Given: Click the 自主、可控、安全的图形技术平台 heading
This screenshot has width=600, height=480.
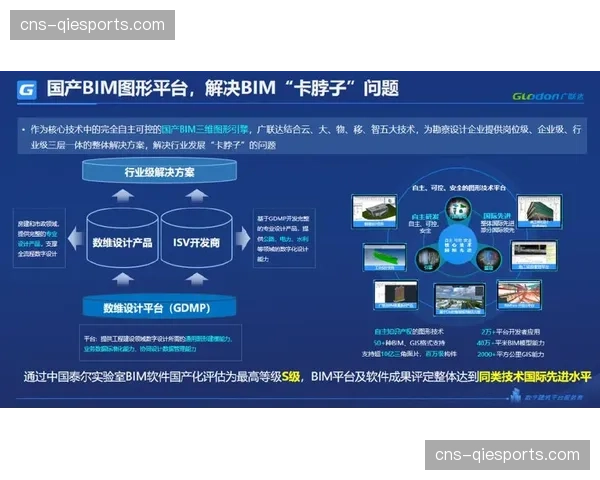Looking at the screenshot, I should coord(459,188).
